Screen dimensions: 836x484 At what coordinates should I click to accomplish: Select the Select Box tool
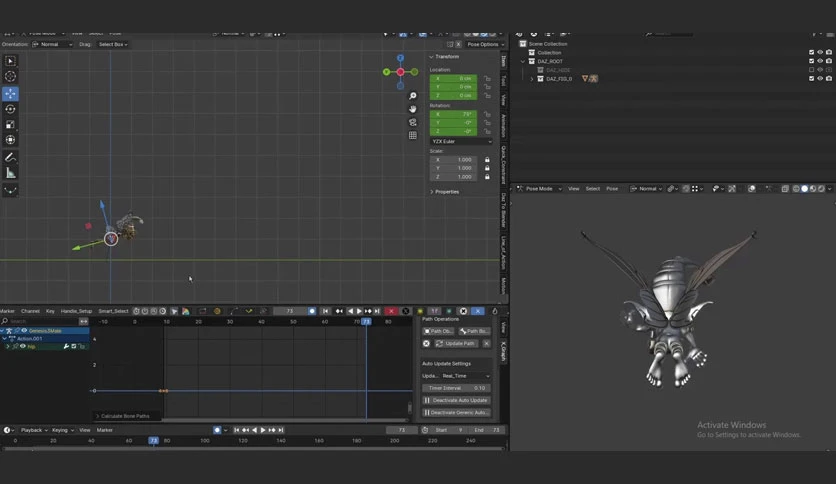click(10, 61)
